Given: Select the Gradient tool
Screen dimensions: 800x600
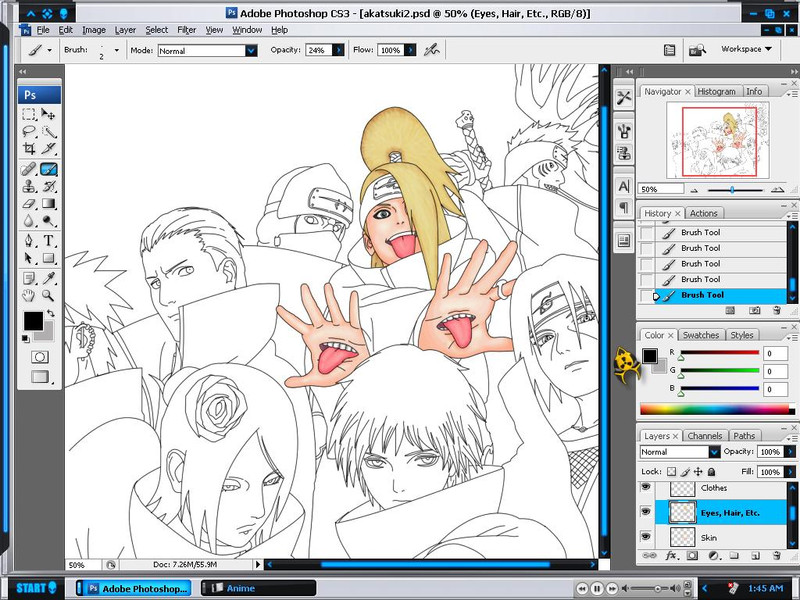Looking at the screenshot, I should (48, 204).
